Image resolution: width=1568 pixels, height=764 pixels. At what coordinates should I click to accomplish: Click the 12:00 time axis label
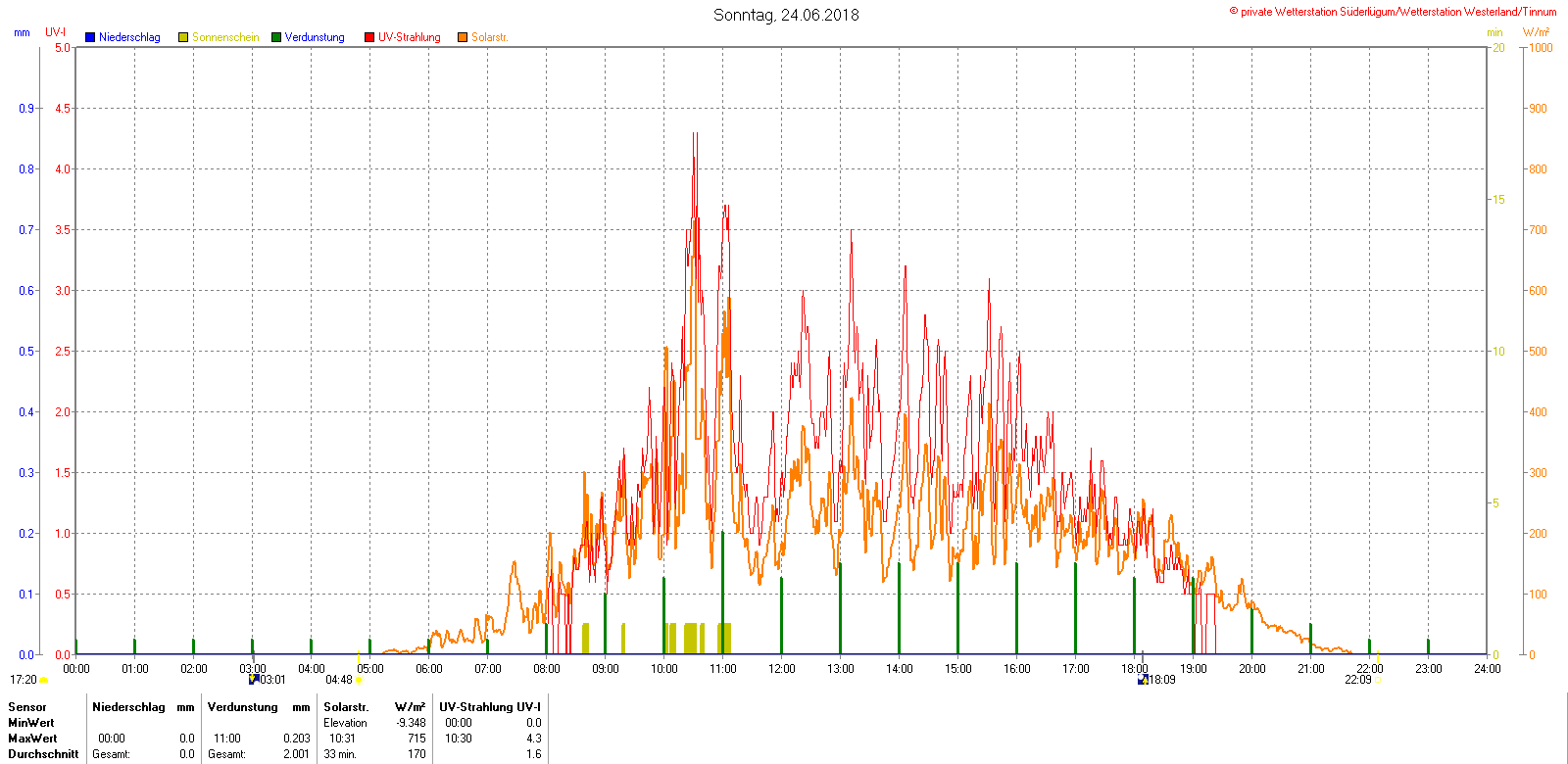[782, 669]
